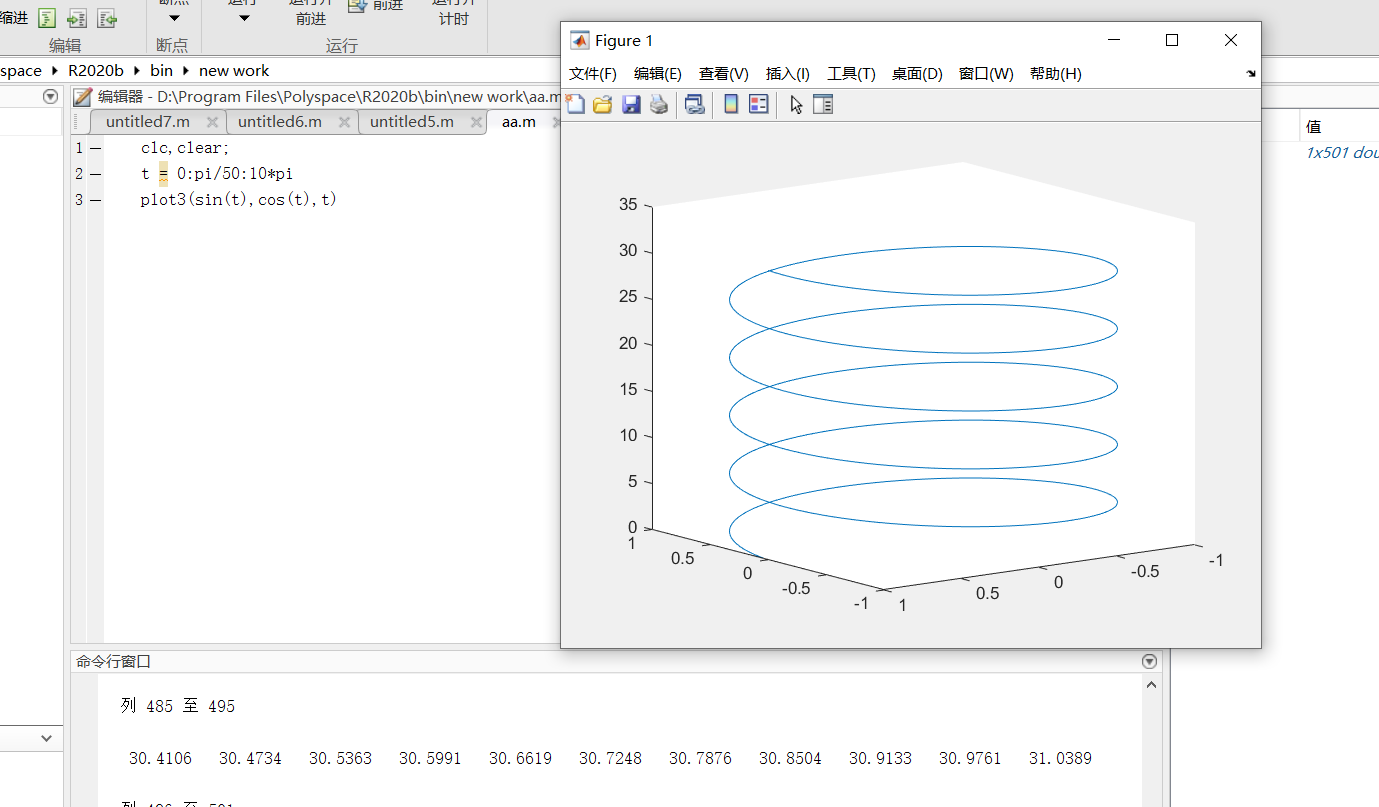Expand the path arrow before R2020b
Screen dimensions: 1379x807
[x=55, y=71]
